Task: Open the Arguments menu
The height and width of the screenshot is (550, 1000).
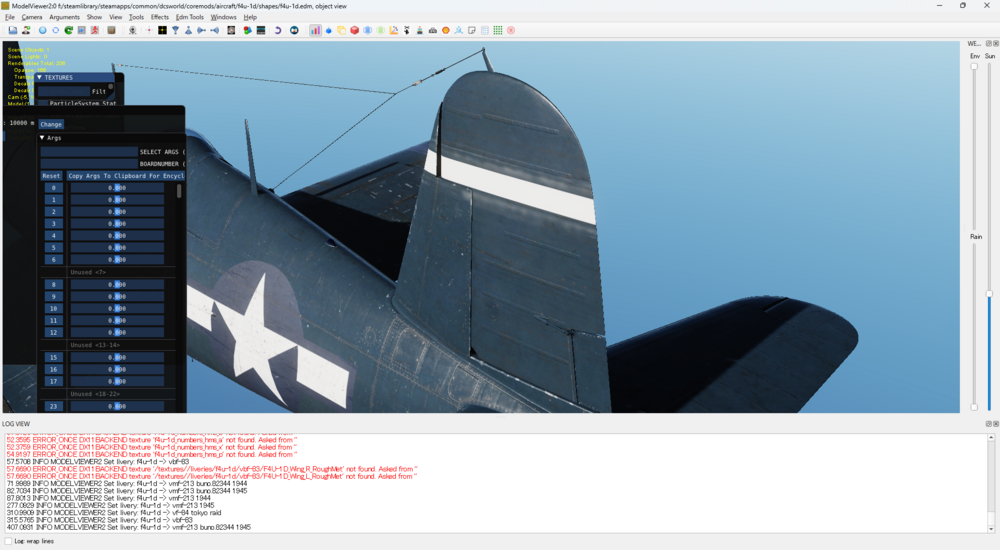Action: (64, 17)
